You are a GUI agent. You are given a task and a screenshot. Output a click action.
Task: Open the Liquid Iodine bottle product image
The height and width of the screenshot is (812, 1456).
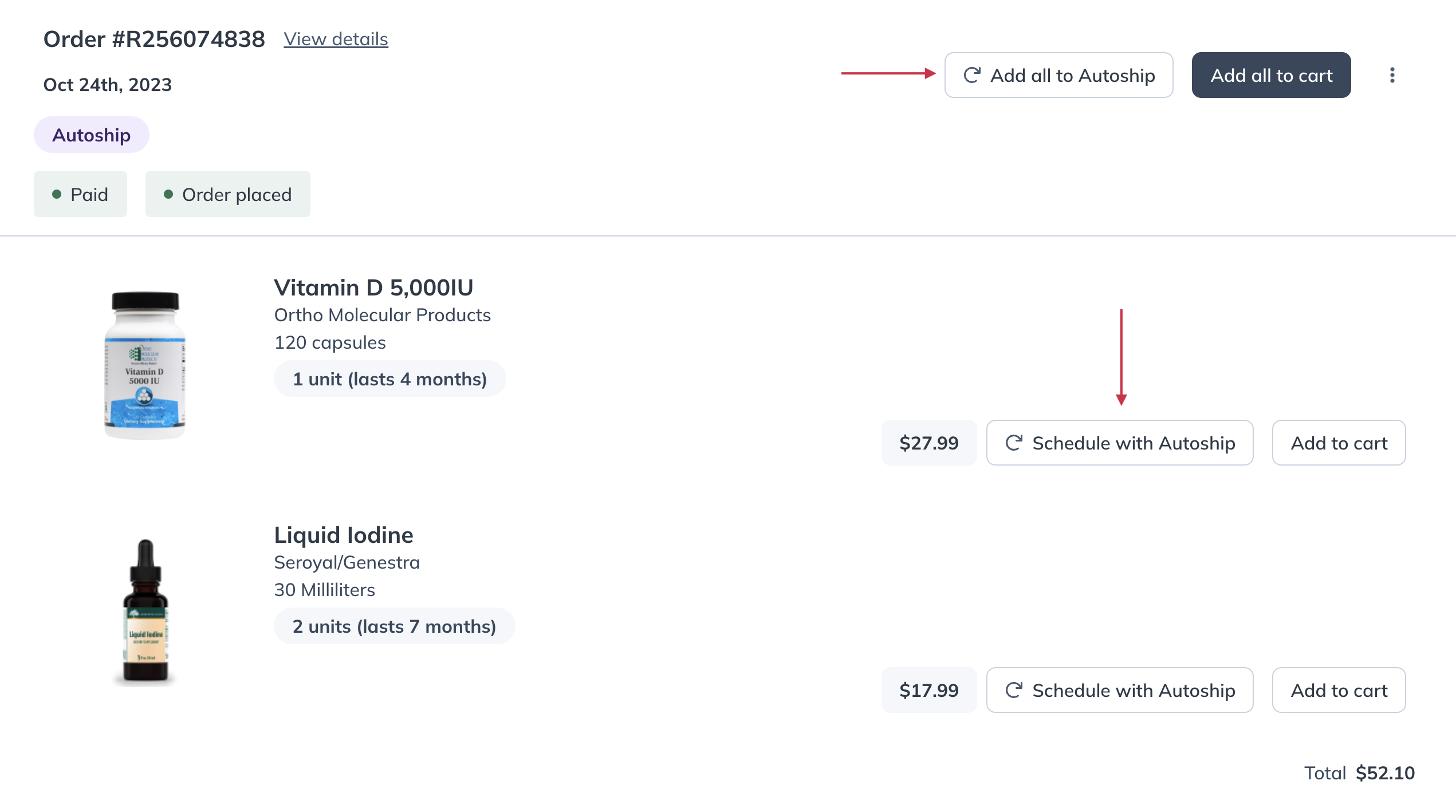pyautogui.click(x=145, y=612)
